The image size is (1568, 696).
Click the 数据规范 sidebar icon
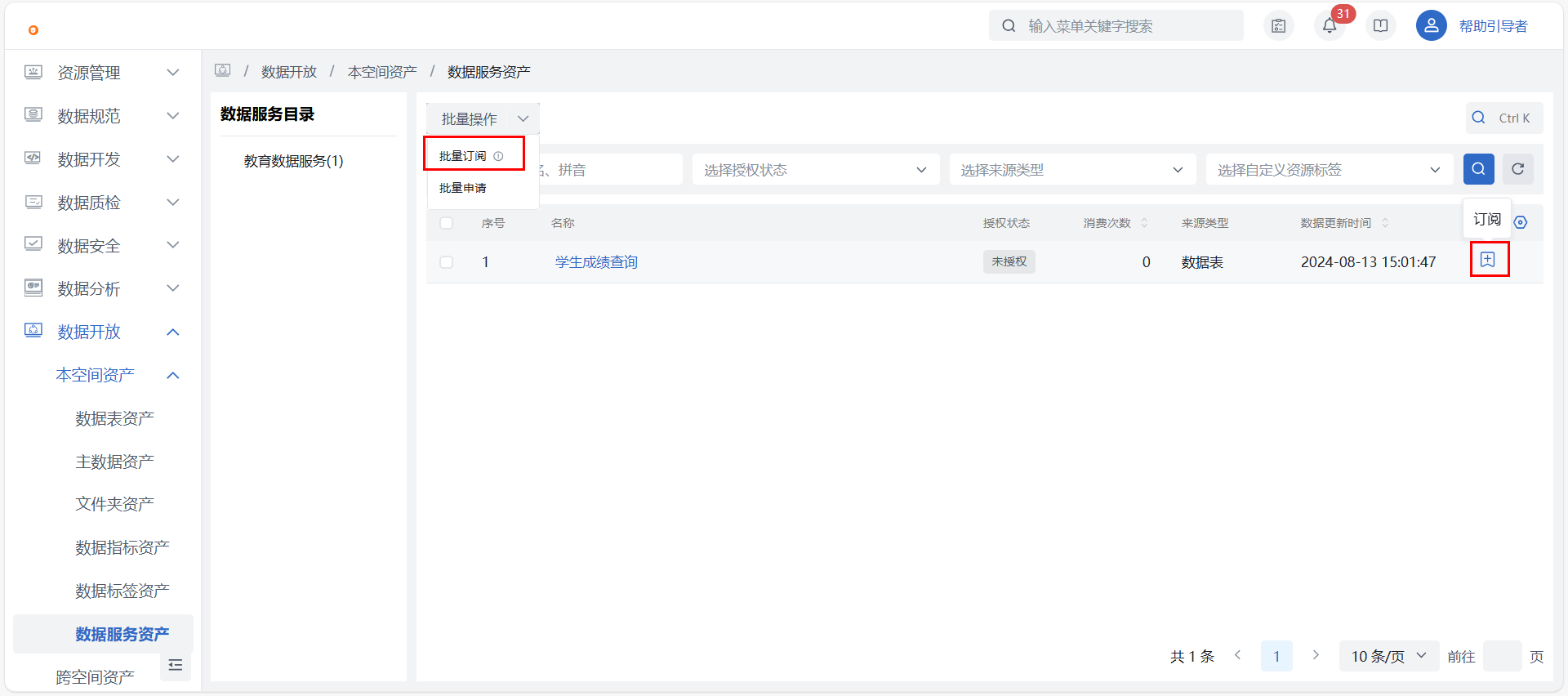(x=33, y=115)
